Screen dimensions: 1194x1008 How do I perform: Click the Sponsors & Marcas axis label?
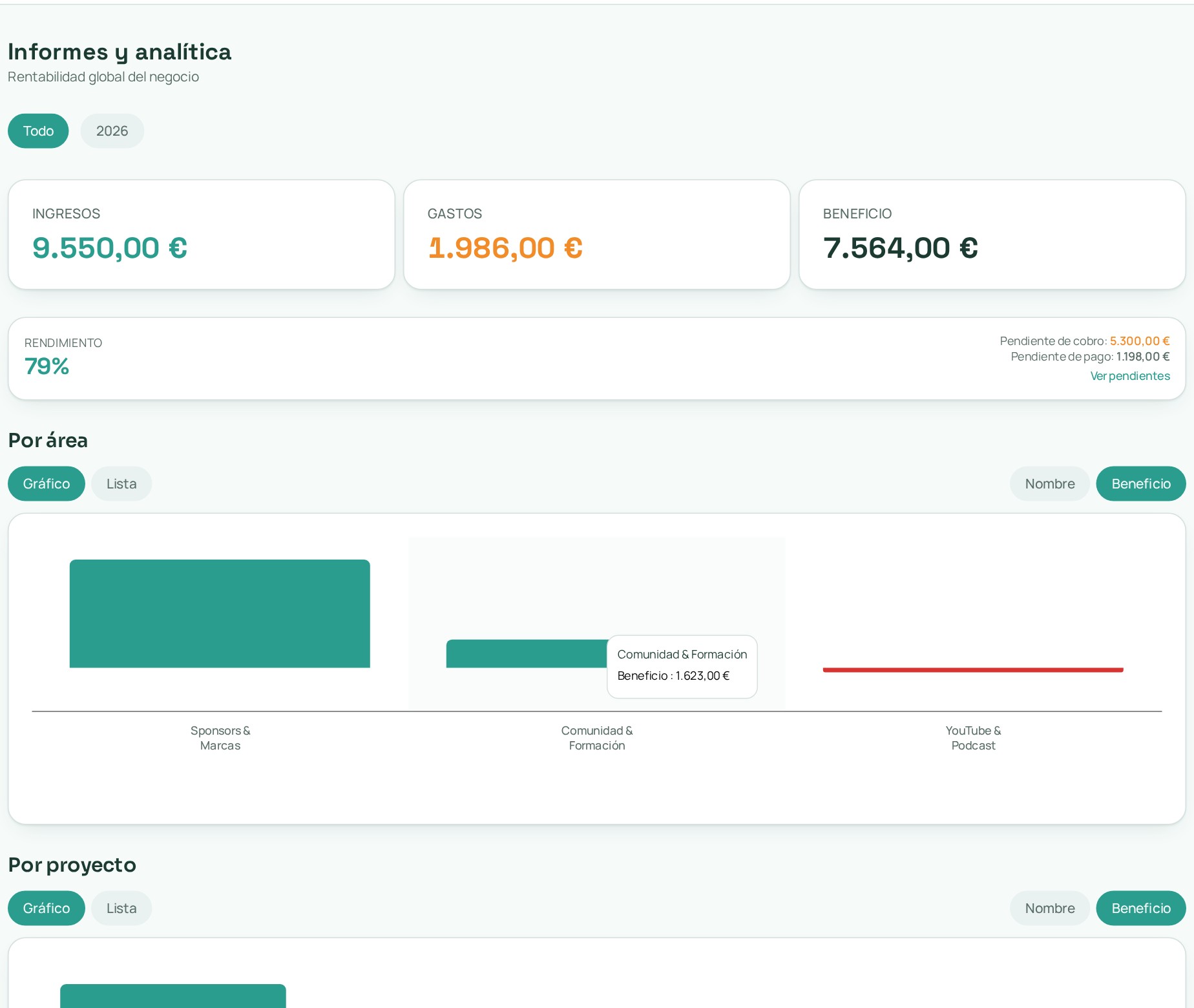pyautogui.click(x=220, y=738)
